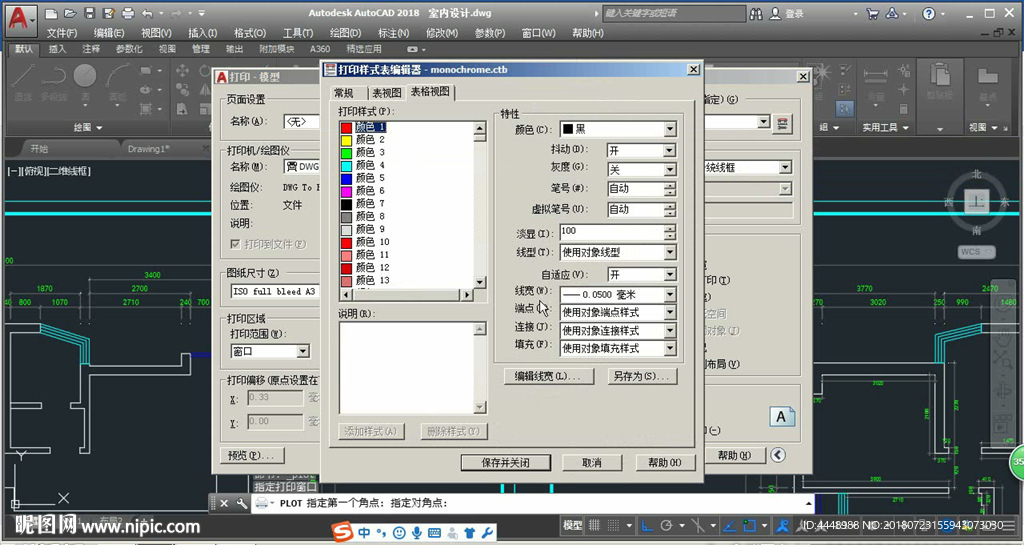Click the binoculars search icon in title bar
This screenshot has height=545, width=1024.
(756, 14)
